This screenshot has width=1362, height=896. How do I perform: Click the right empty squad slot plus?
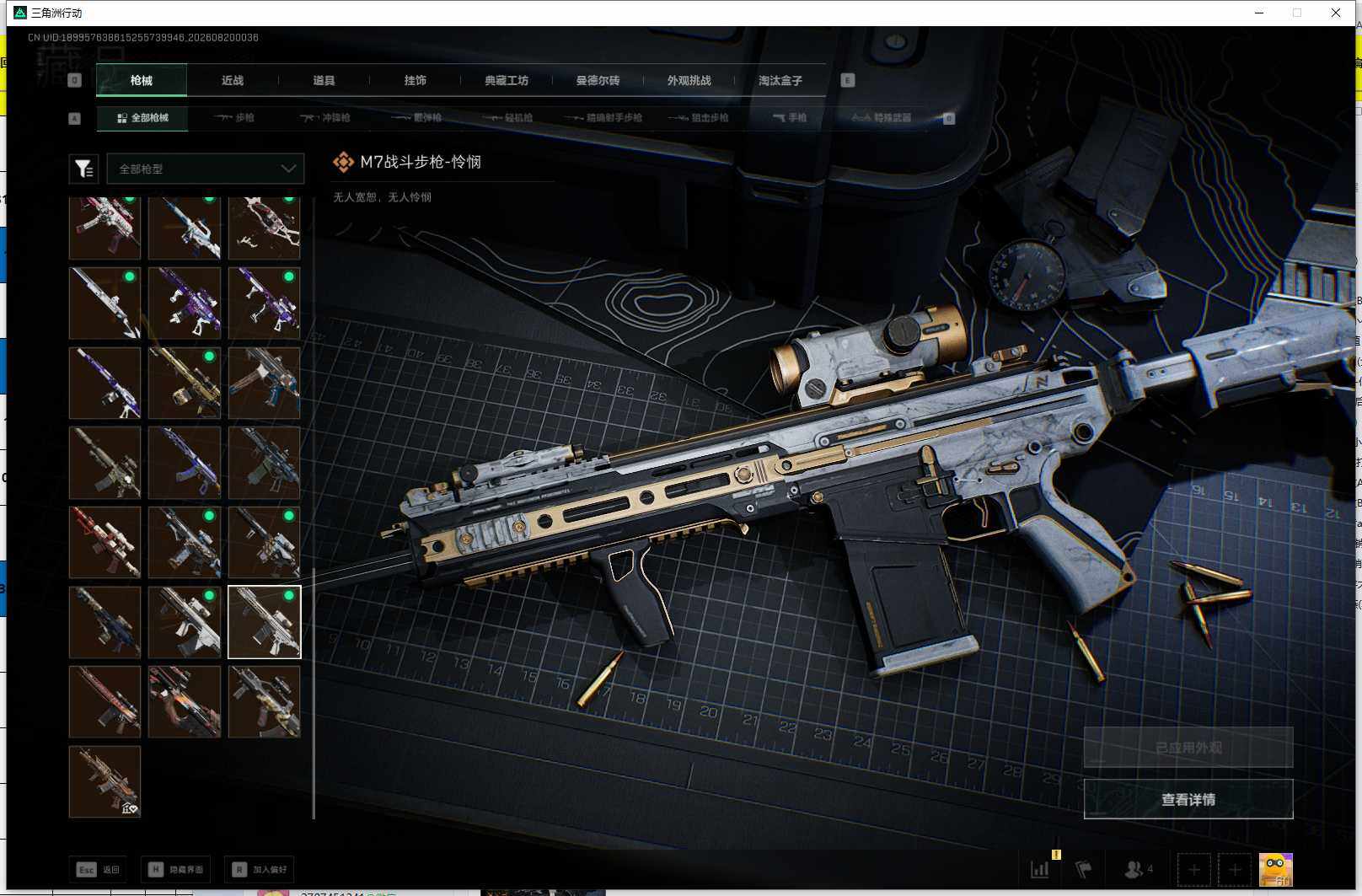[1235, 869]
